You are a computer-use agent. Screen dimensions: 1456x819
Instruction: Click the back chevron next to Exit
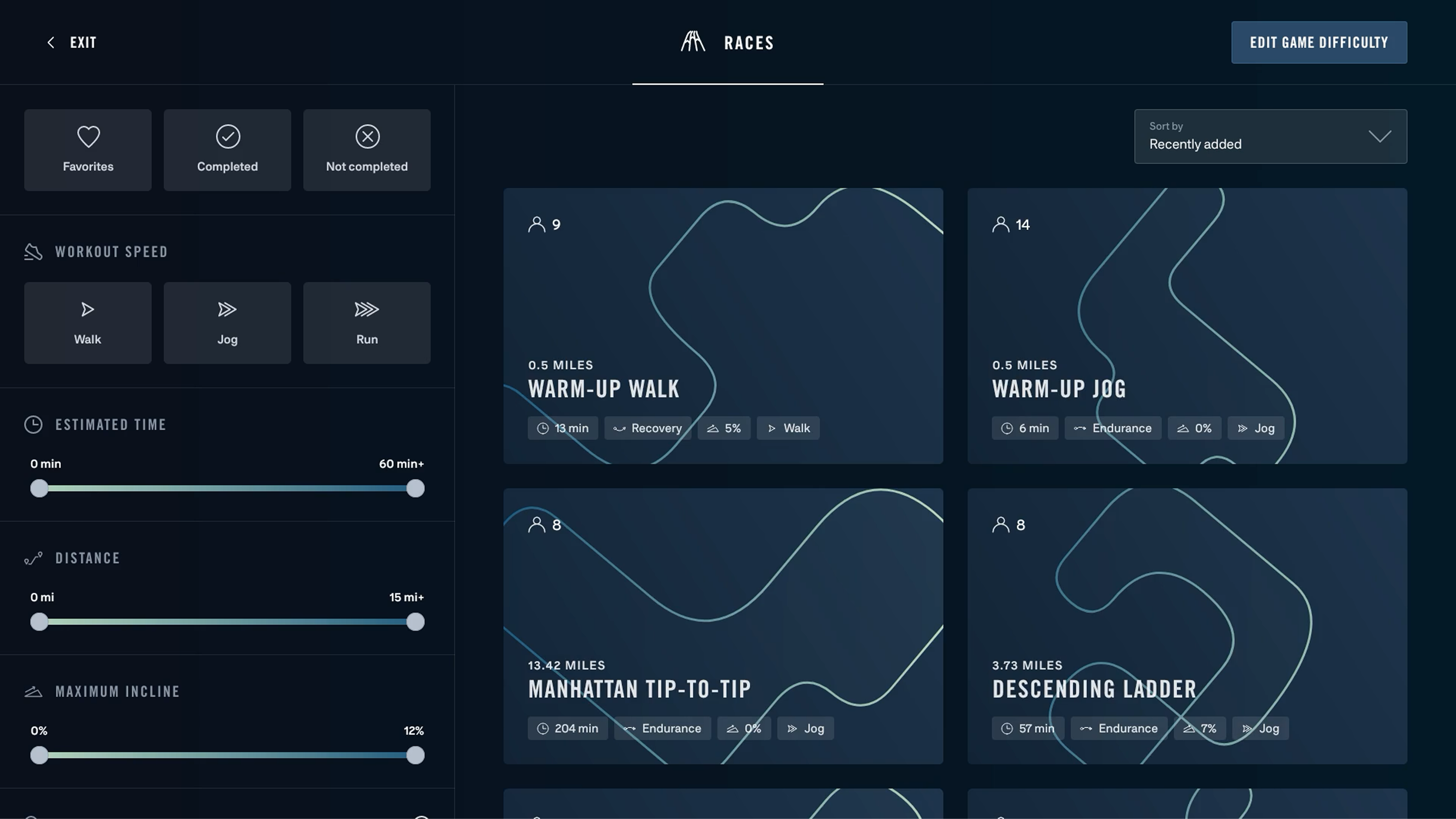pyautogui.click(x=51, y=43)
